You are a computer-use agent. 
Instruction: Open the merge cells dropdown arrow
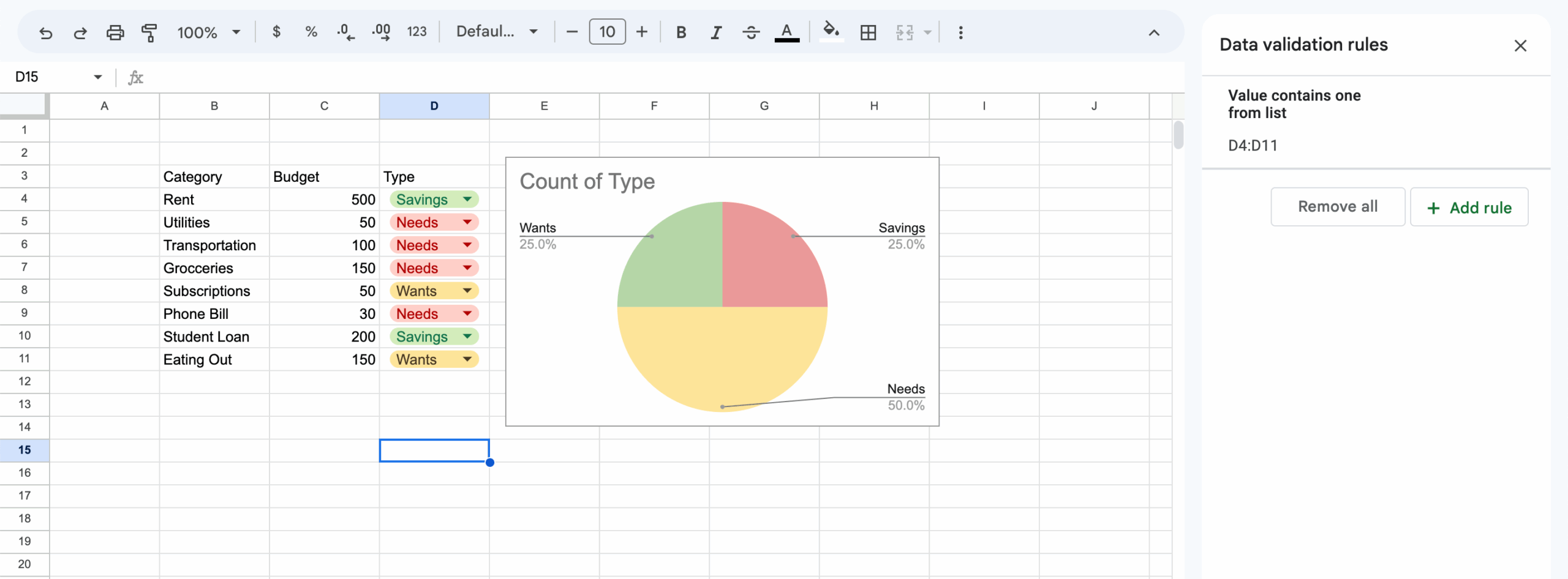point(927,32)
